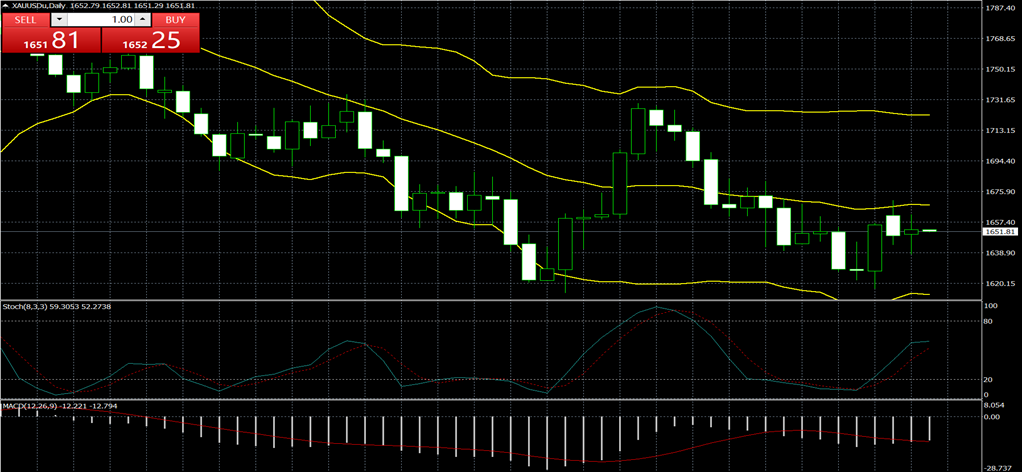1022x472 pixels.
Task: Click the 1620.15 price scale label
Action: 999,284
